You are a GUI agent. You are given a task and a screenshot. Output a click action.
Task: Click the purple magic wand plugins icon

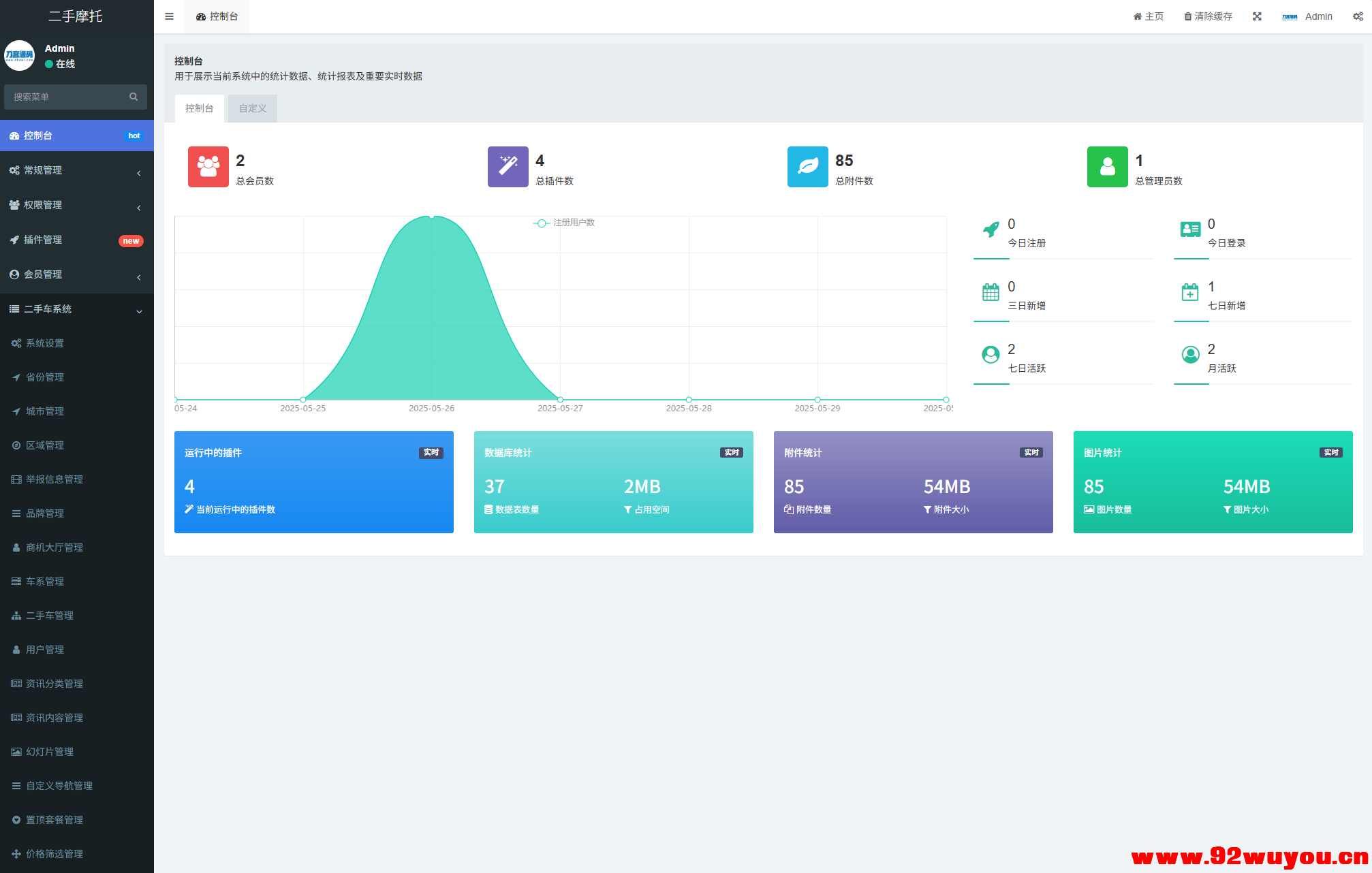pyautogui.click(x=508, y=167)
